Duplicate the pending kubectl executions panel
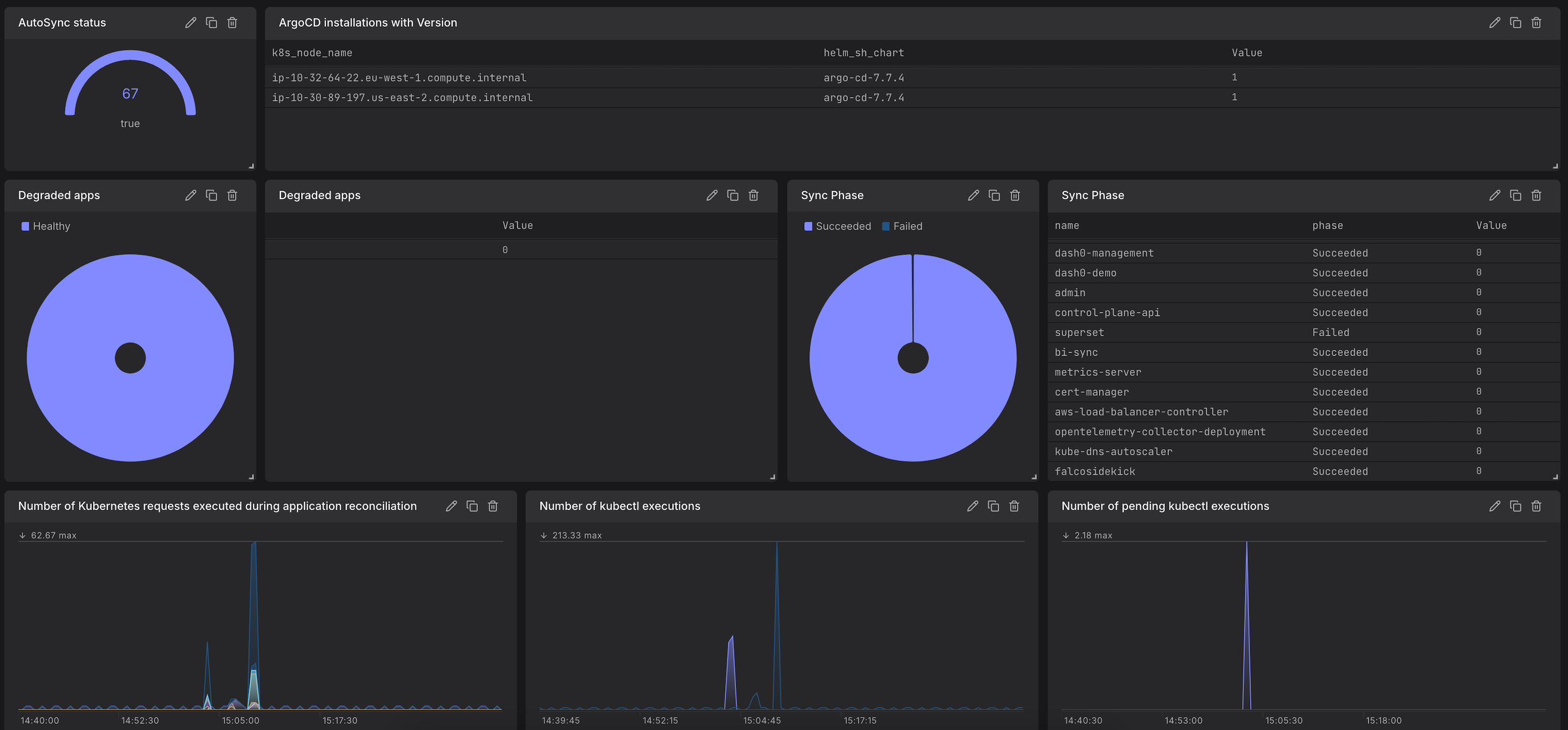 [1515, 506]
